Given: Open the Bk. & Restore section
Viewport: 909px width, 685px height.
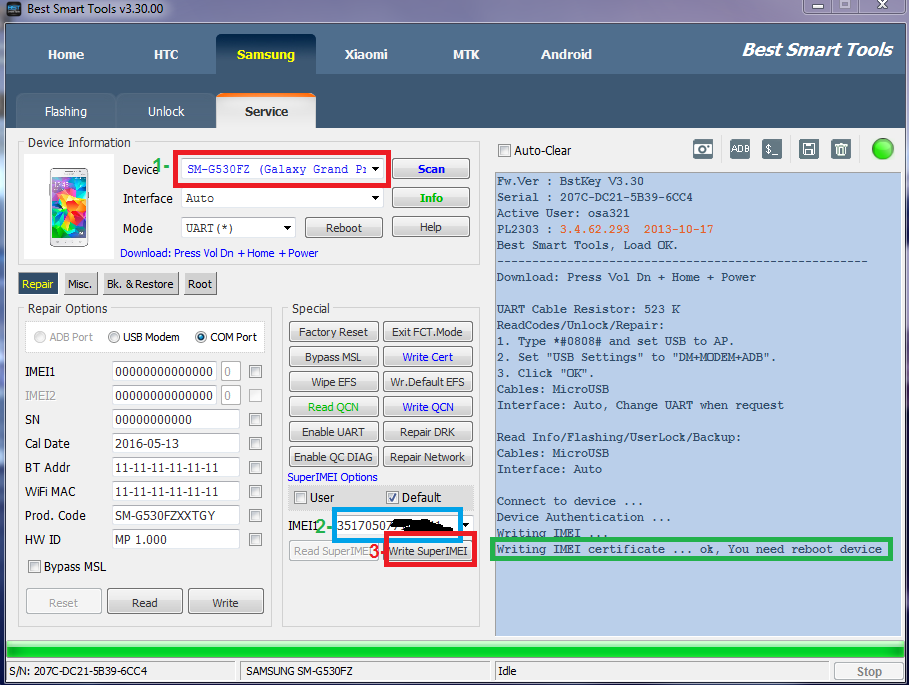Looking at the screenshot, I should click(x=140, y=284).
